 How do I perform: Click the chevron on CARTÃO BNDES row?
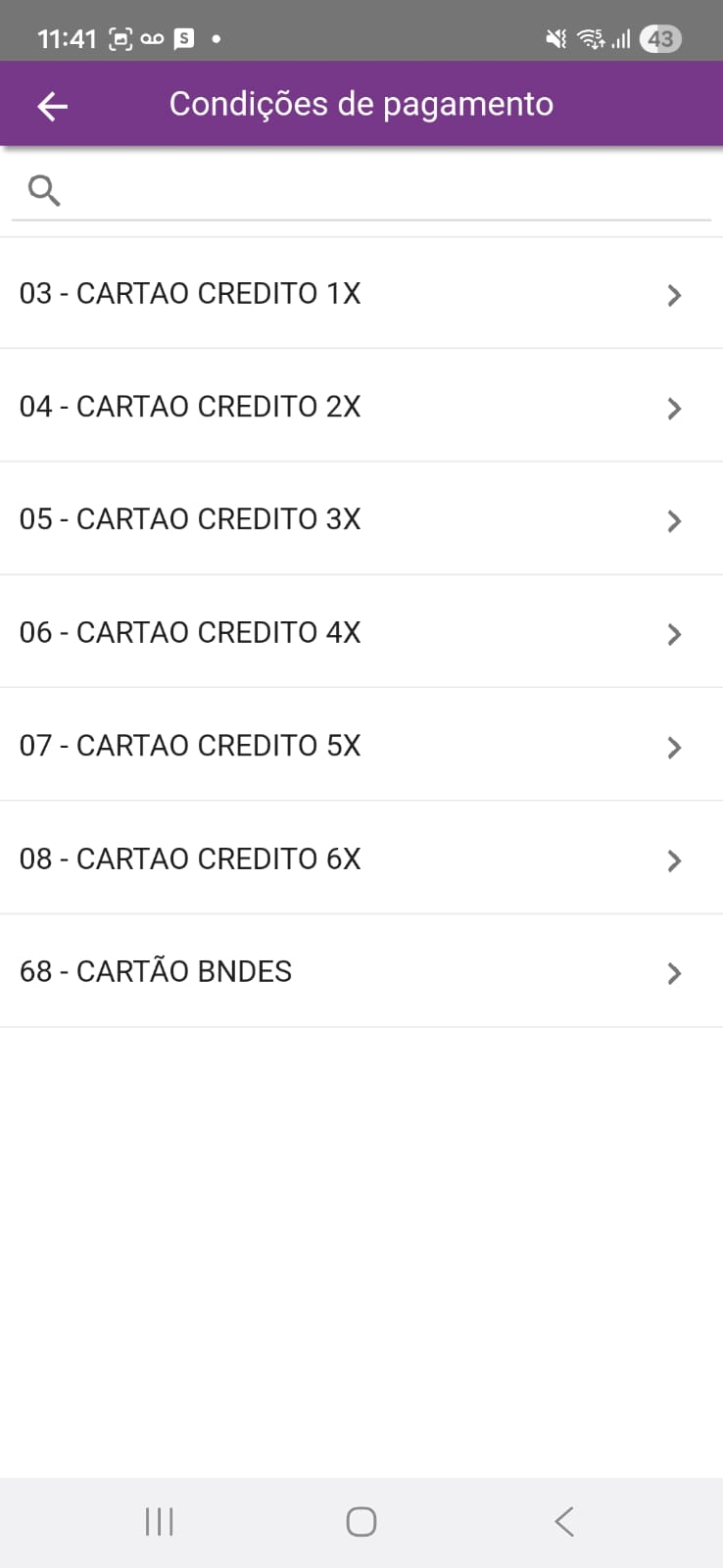674,973
